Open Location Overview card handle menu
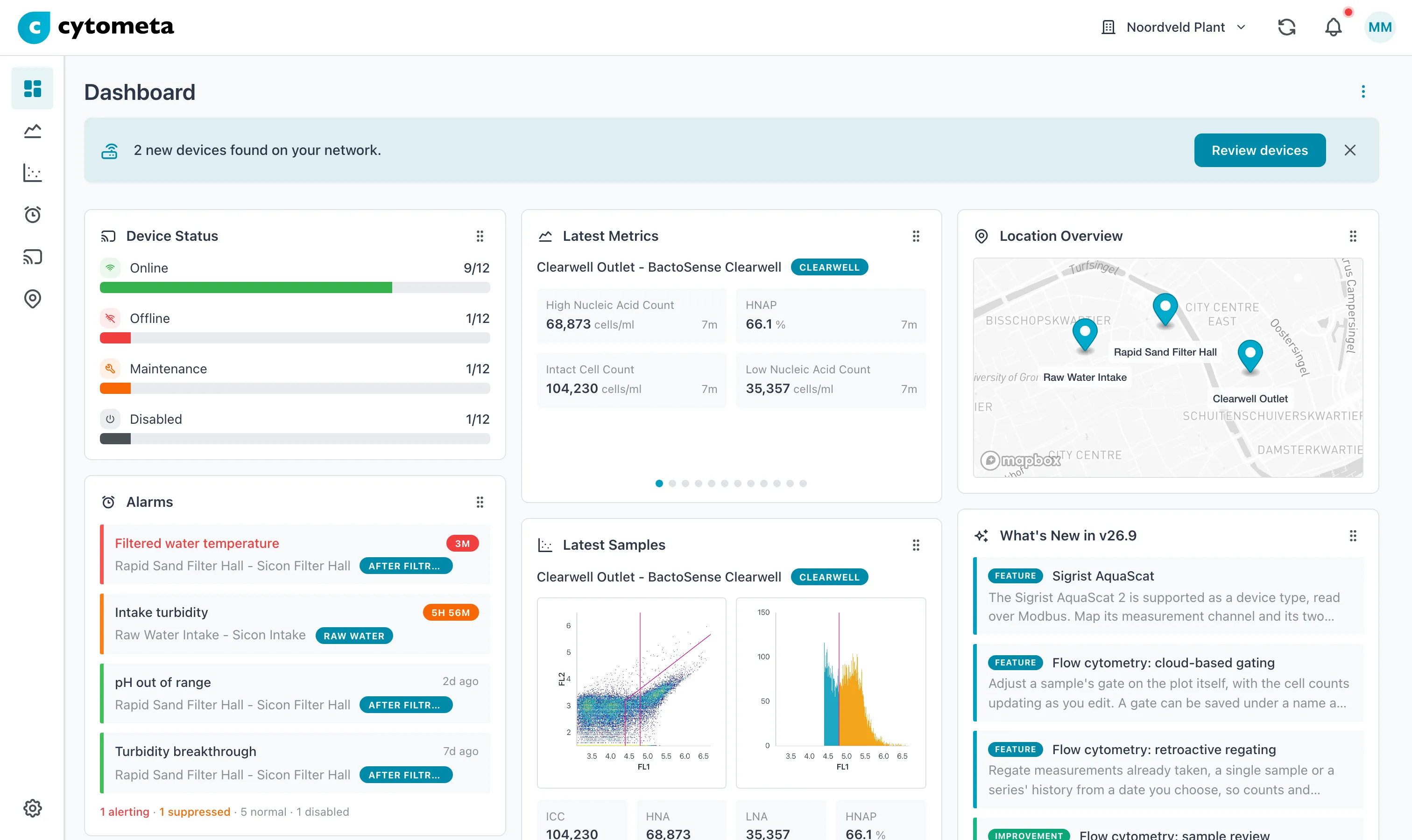This screenshot has width=1412, height=840. pyautogui.click(x=1353, y=236)
